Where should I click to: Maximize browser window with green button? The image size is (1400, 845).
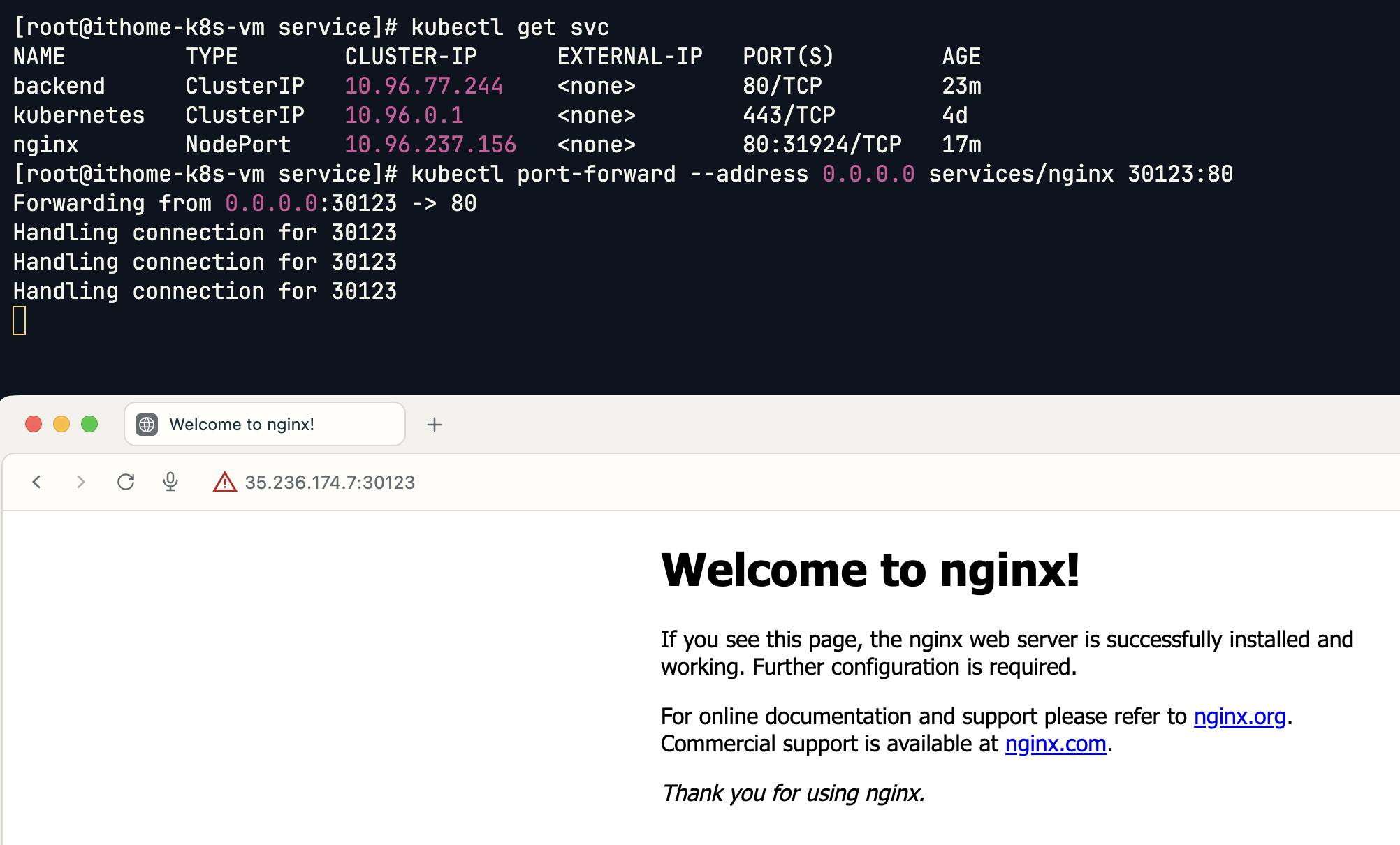point(89,424)
